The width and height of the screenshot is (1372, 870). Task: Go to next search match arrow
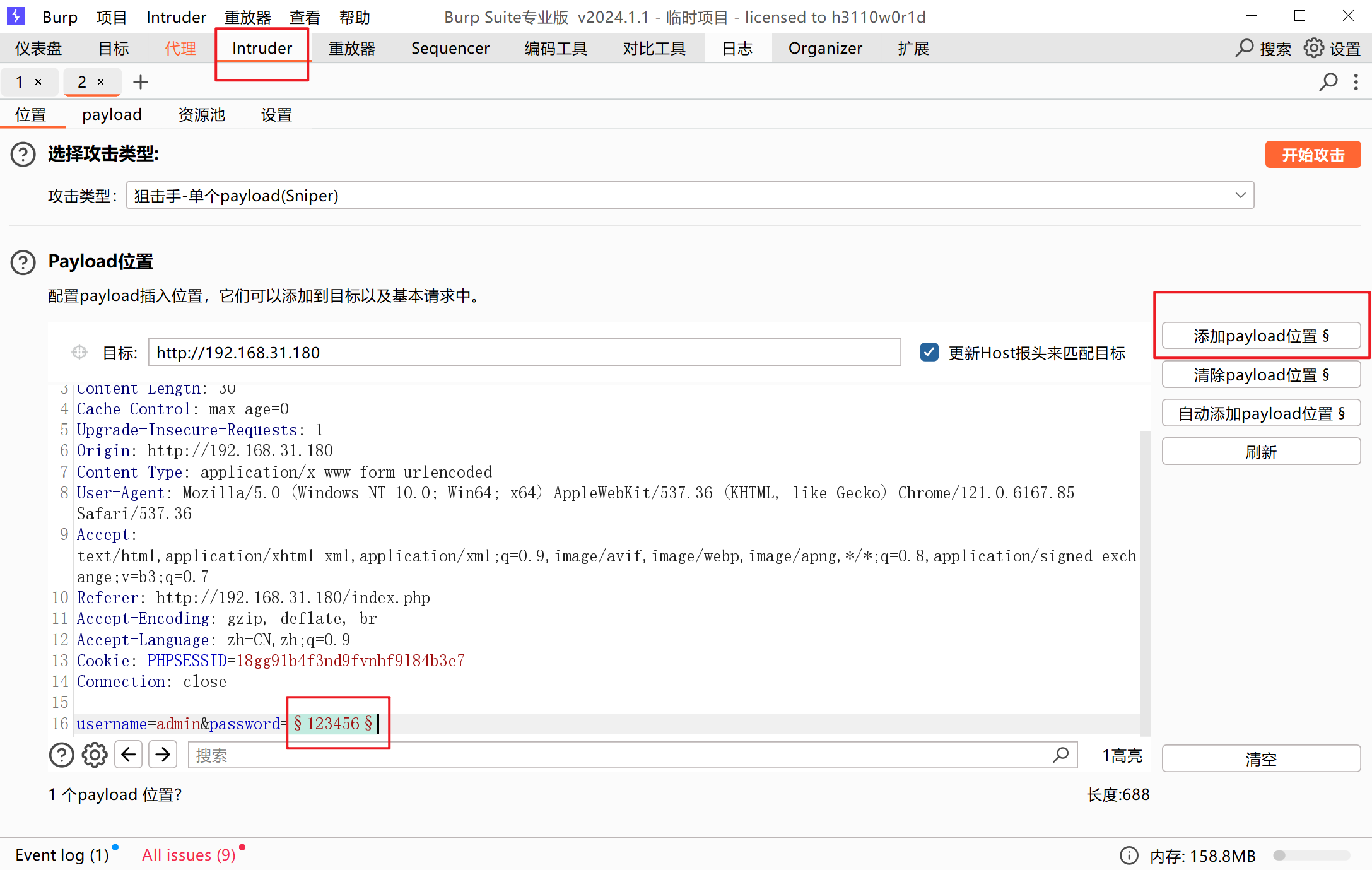pyautogui.click(x=163, y=755)
